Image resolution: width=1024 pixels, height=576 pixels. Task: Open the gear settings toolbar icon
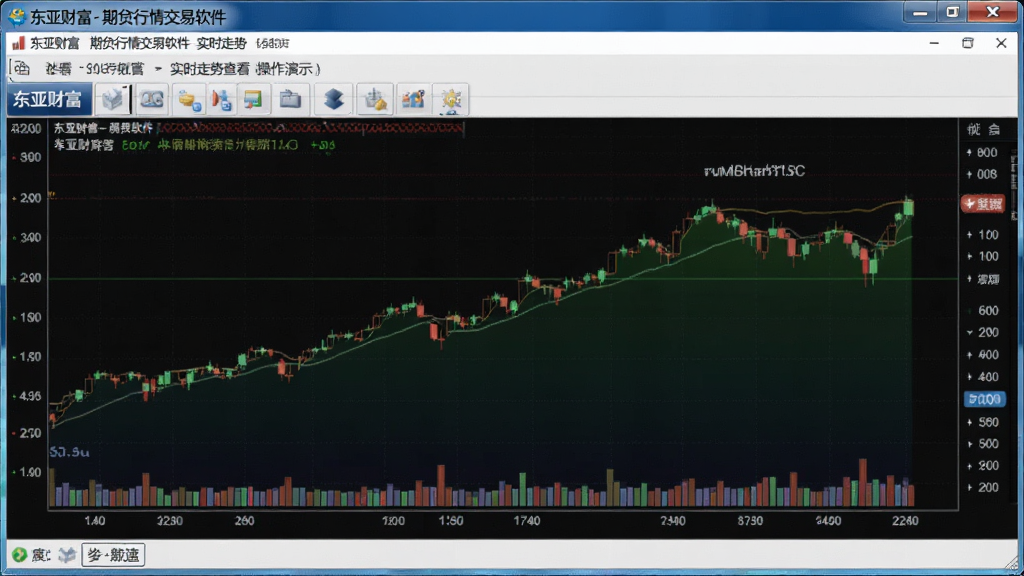[451, 99]
